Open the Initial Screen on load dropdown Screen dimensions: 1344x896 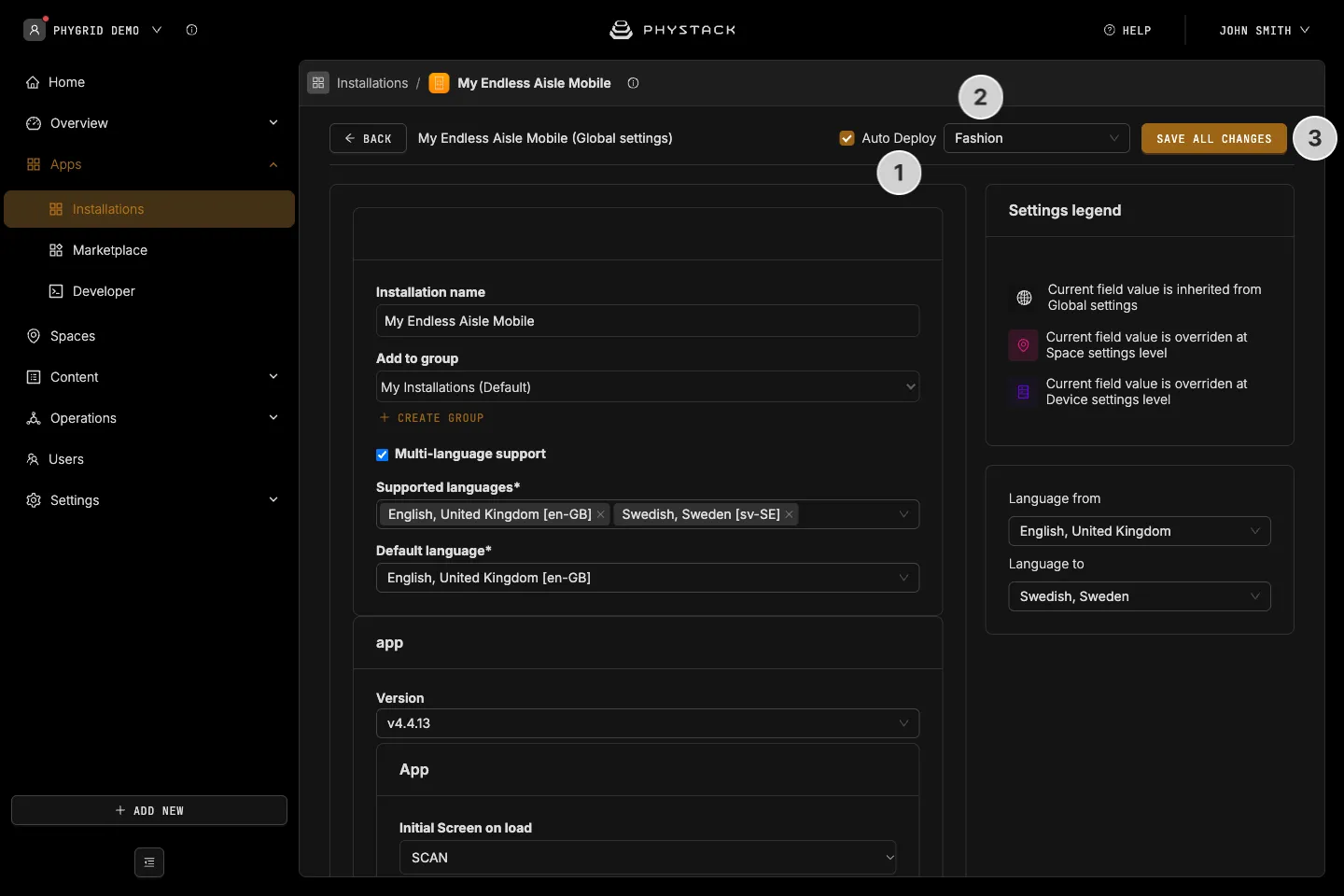point(648,858)
